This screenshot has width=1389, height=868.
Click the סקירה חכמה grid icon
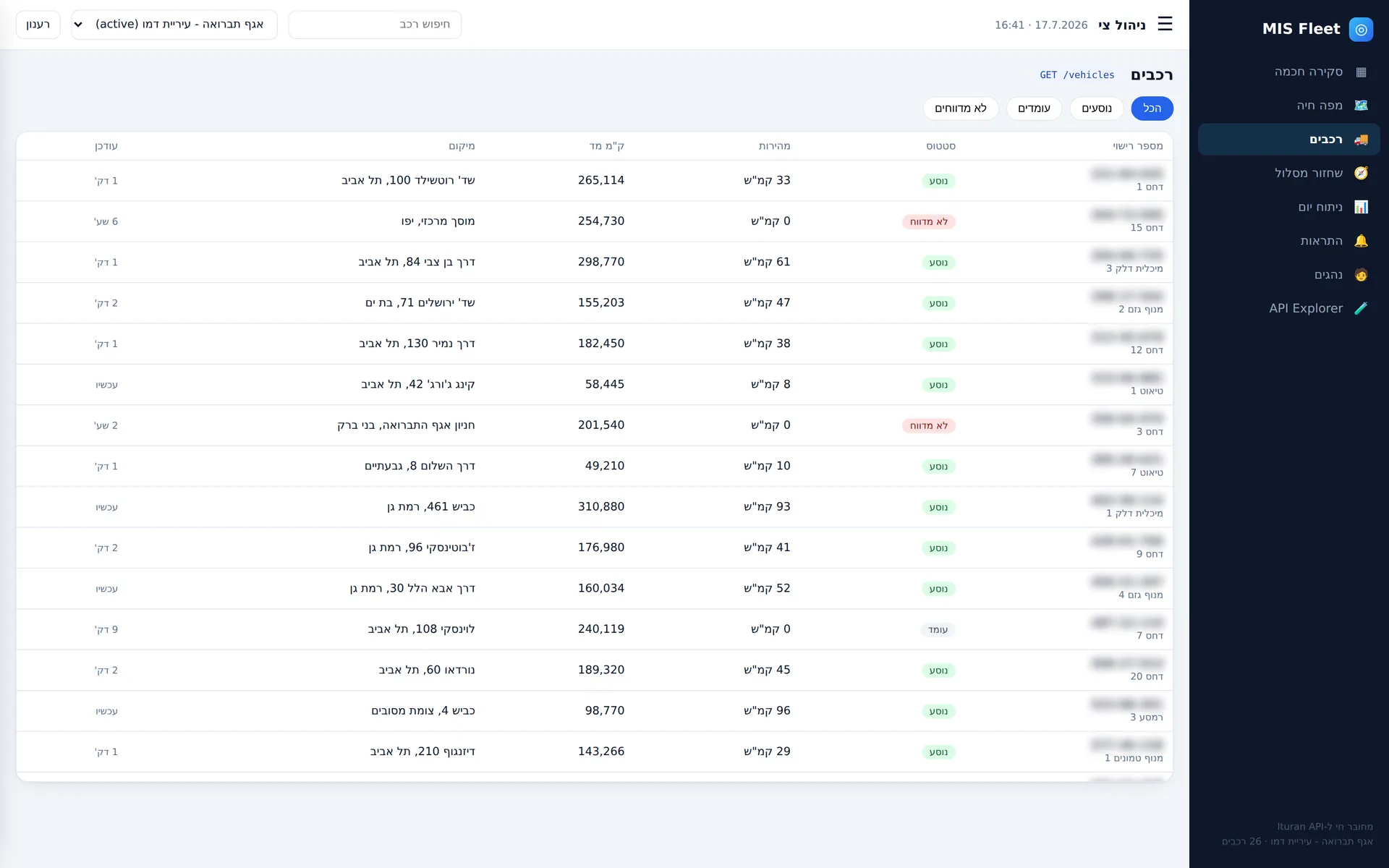point(1361,72)
